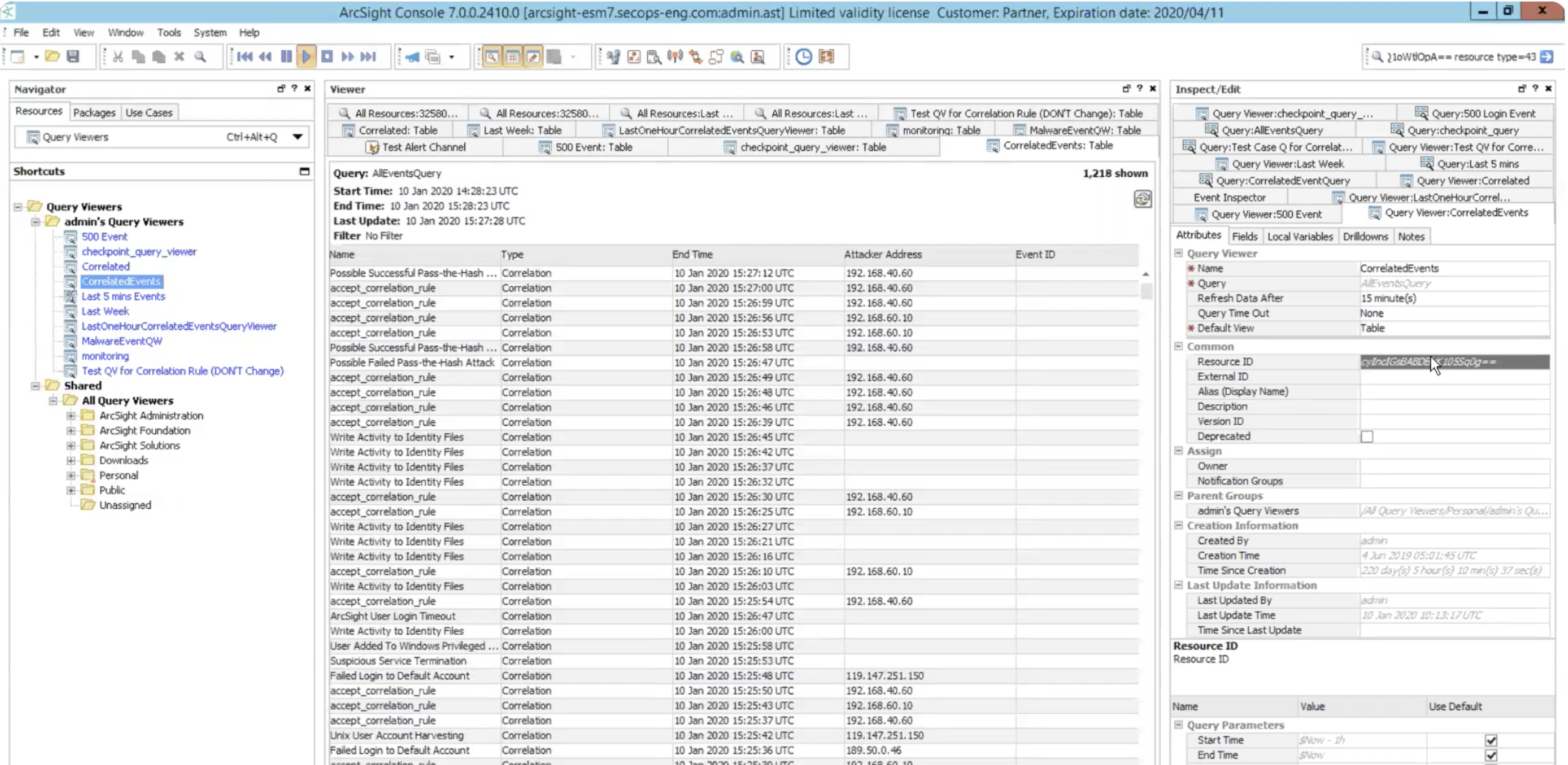Select the Test Alert Channel viewer tab
1568x765 pixels.
[417, 147]
